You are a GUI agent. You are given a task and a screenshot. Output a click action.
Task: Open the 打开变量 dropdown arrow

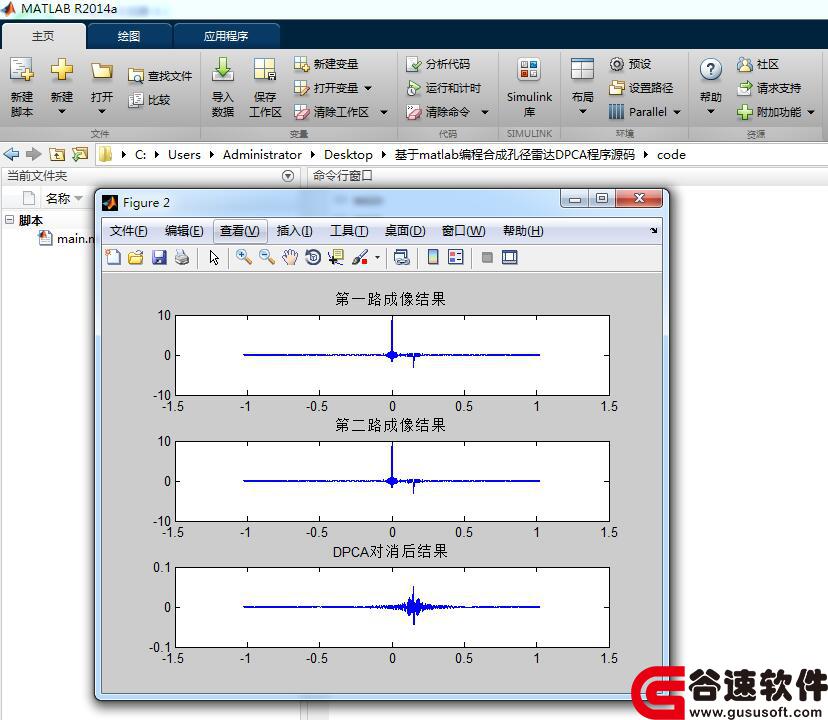pos(368,88)
